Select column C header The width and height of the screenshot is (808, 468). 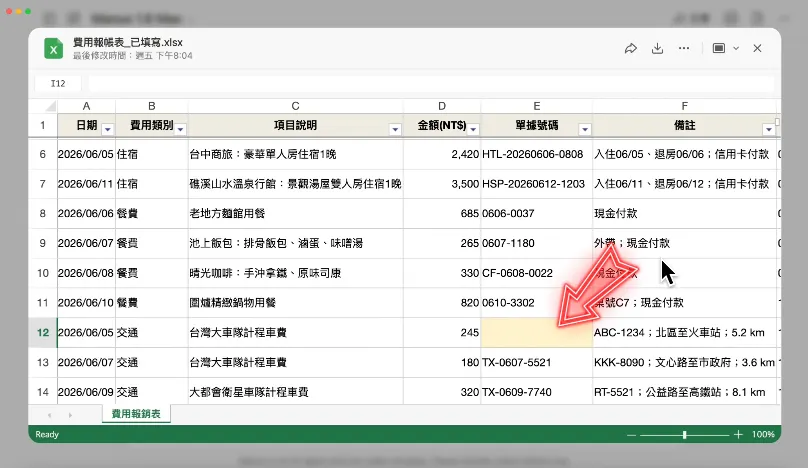pos(295,106)
